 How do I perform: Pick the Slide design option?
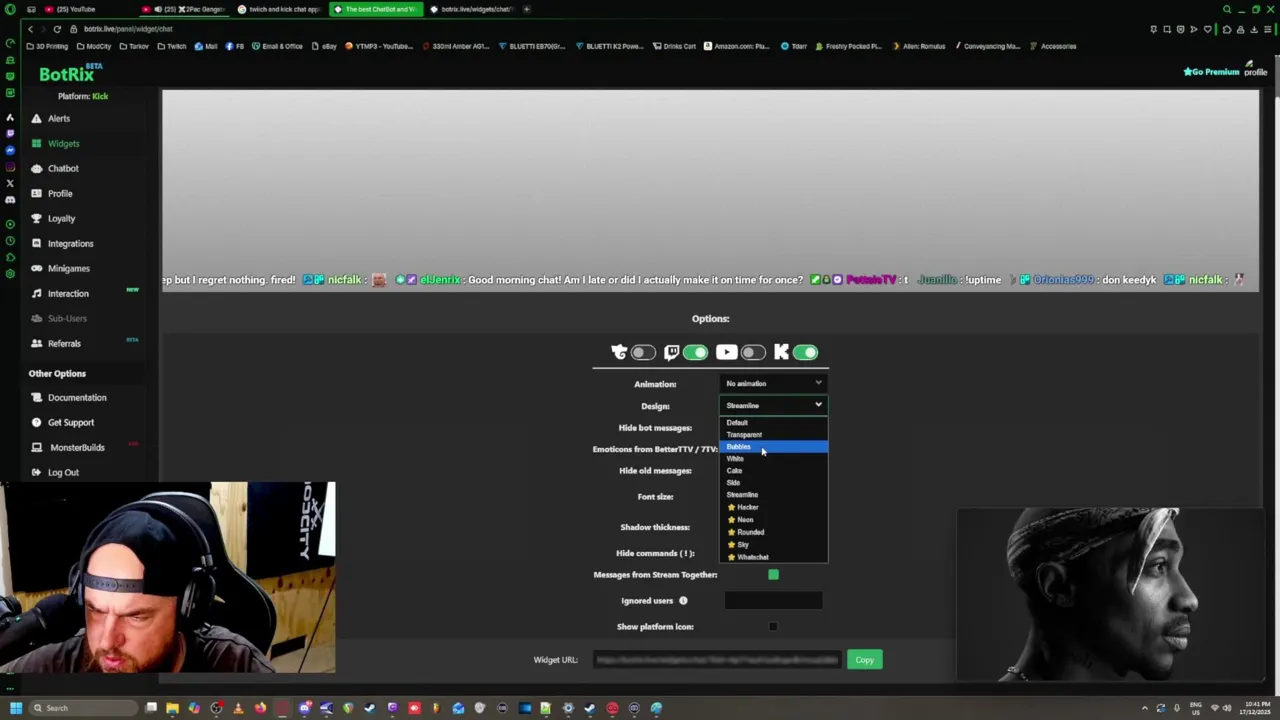[773, 483]
